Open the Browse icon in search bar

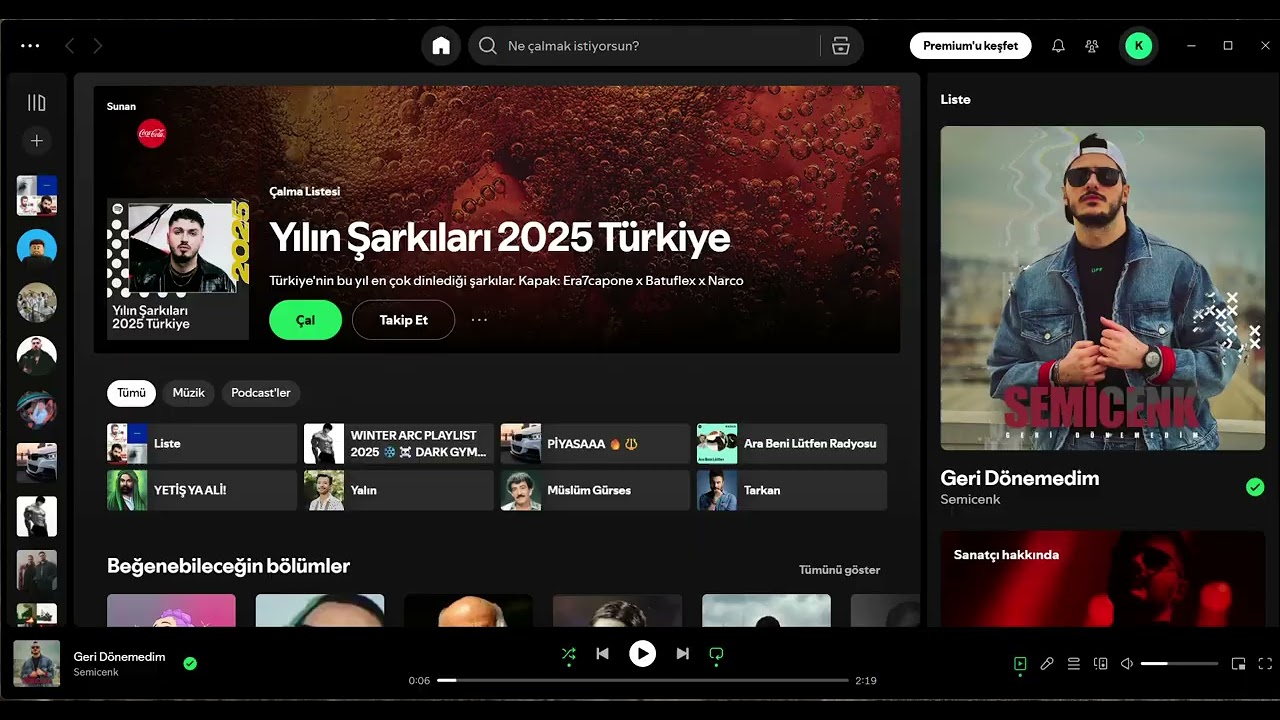pyautogui.click(x=840, y=46)
